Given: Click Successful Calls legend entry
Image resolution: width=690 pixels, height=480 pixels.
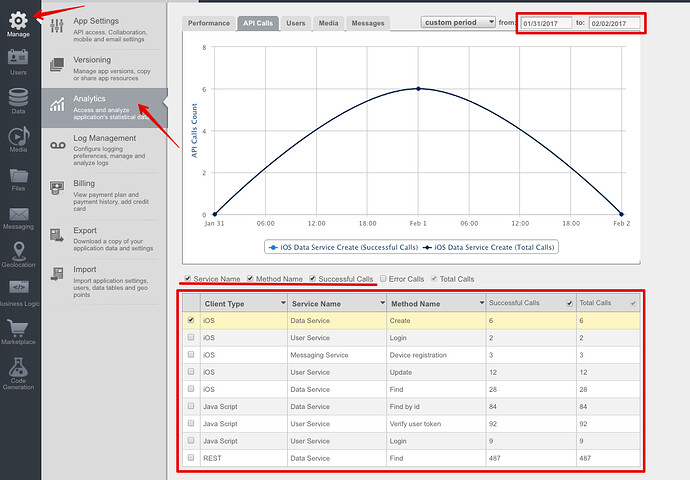Looking at the screenshot, I should point(343,247).
